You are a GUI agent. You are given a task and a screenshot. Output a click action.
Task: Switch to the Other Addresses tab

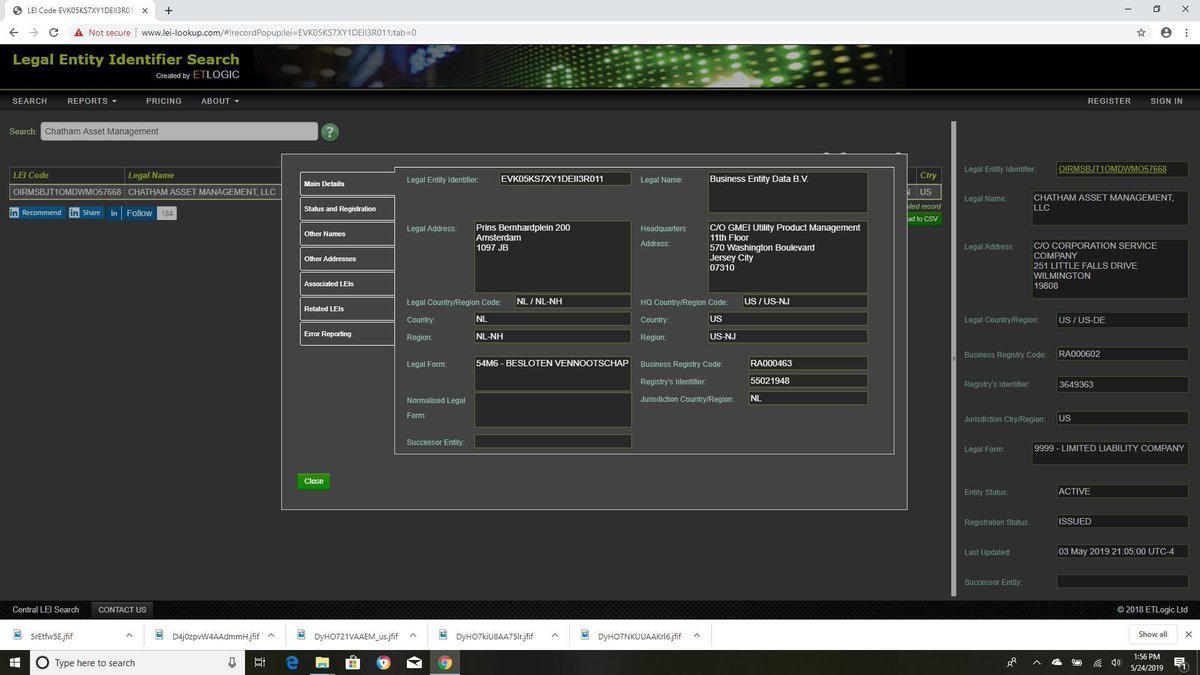tap(347, 259)
